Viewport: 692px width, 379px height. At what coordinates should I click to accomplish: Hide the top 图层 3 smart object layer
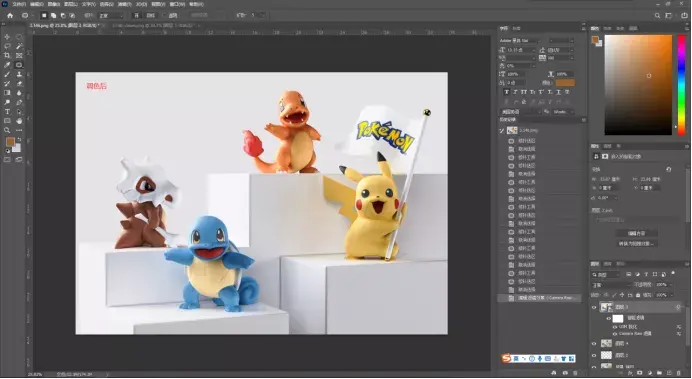point(594,308)
